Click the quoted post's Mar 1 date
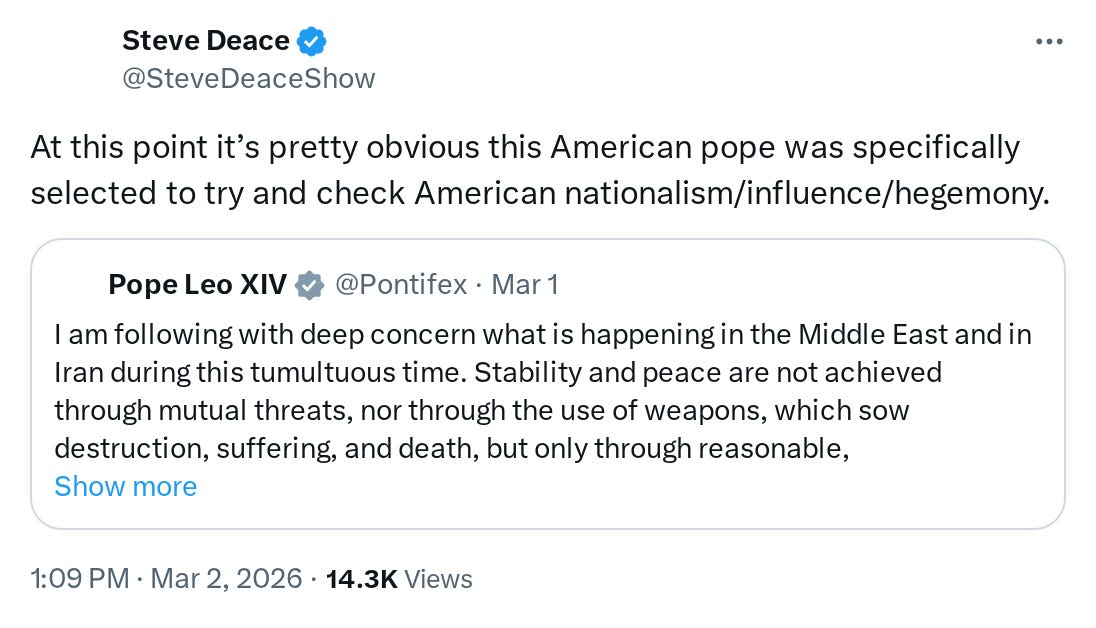This screenshot has width=1096, height=628. pos(525,285)
